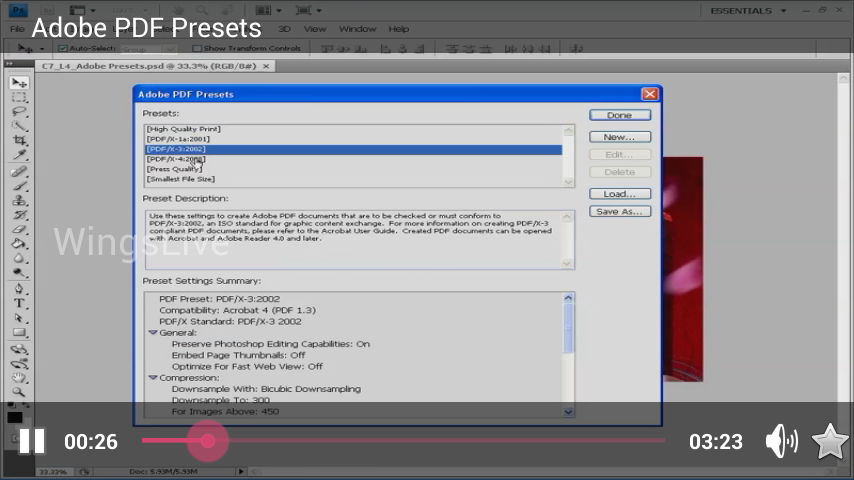854x480 pixels.
Task: Open the ESSENTIALS workspace dropdown
Action: point(748,11)
